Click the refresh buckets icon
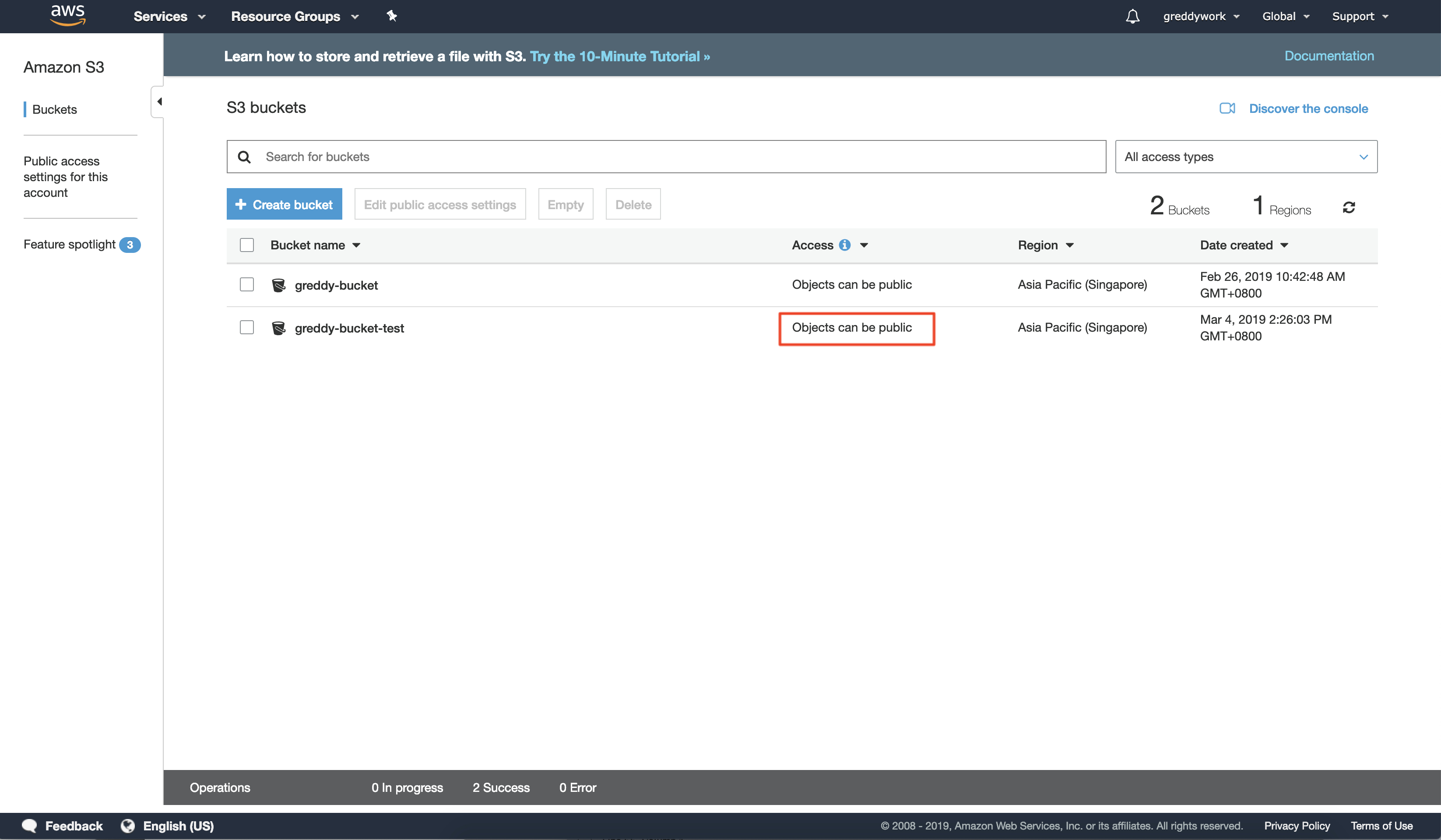Viewport: 1441px width, 840px height. tap(1348, 207)
